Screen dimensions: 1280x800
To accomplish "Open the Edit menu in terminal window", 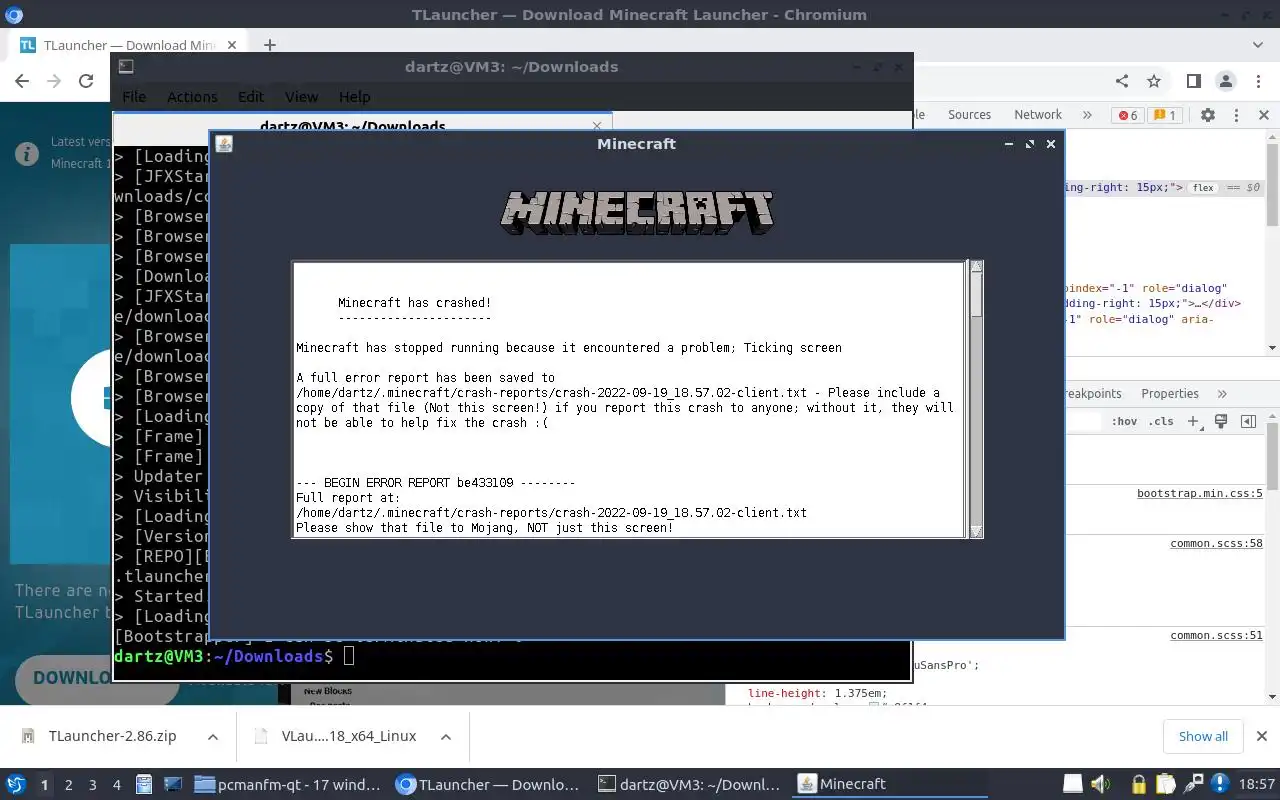I will [251, 97].
